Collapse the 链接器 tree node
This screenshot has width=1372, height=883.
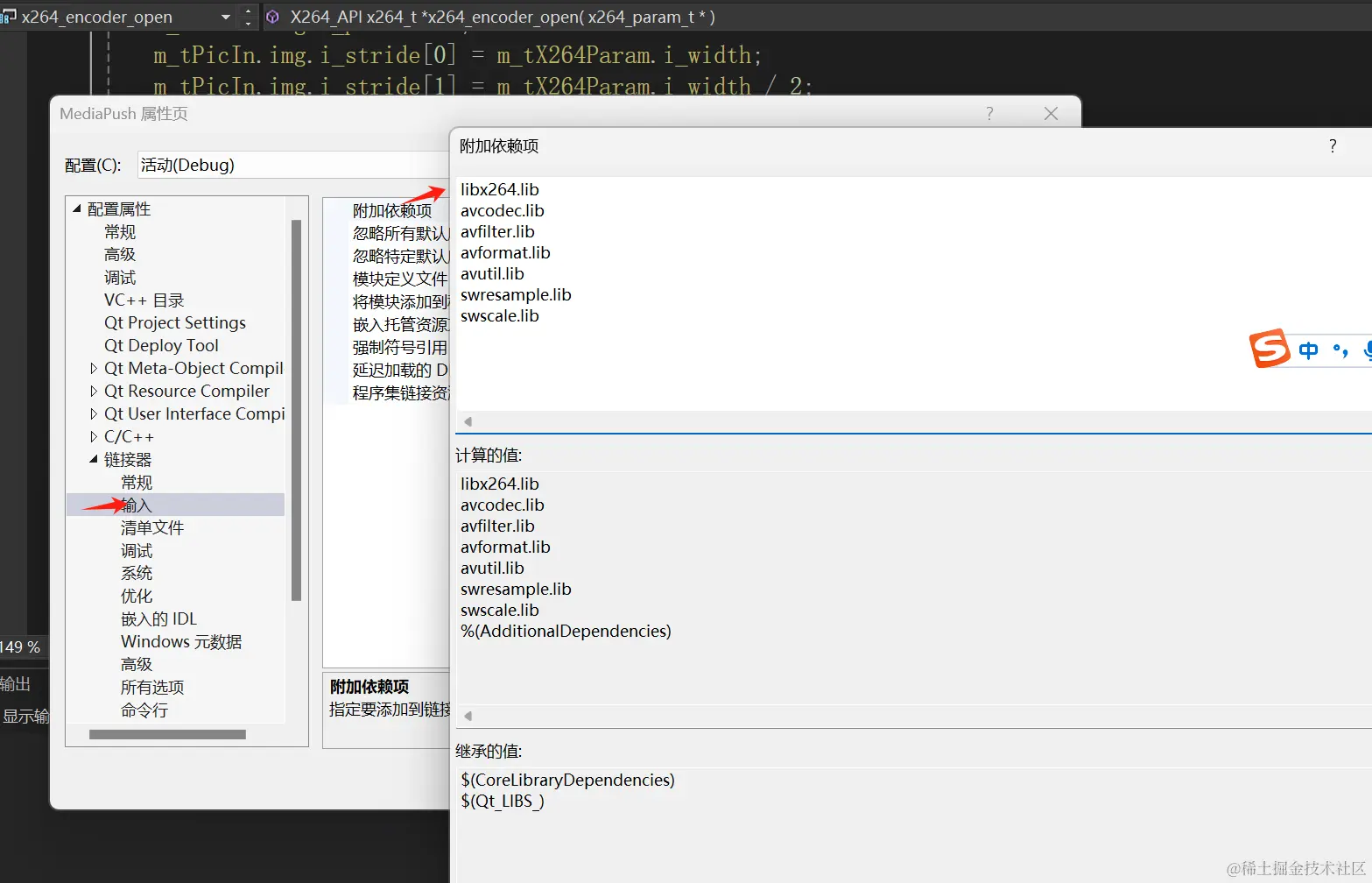point(94,459)
